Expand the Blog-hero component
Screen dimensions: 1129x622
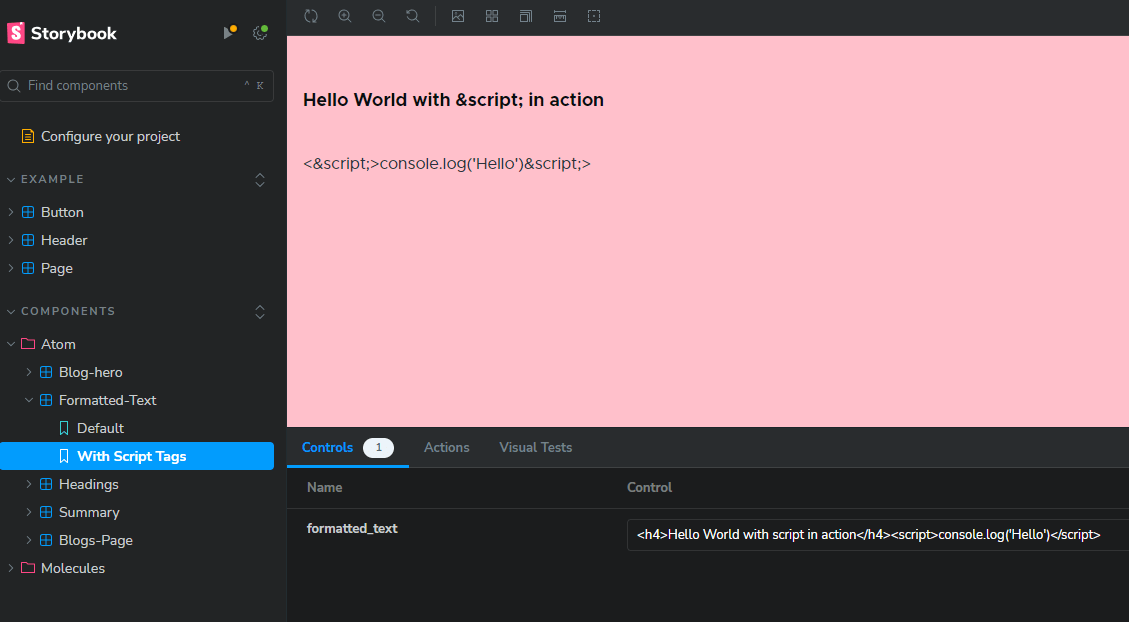[29, 372]
